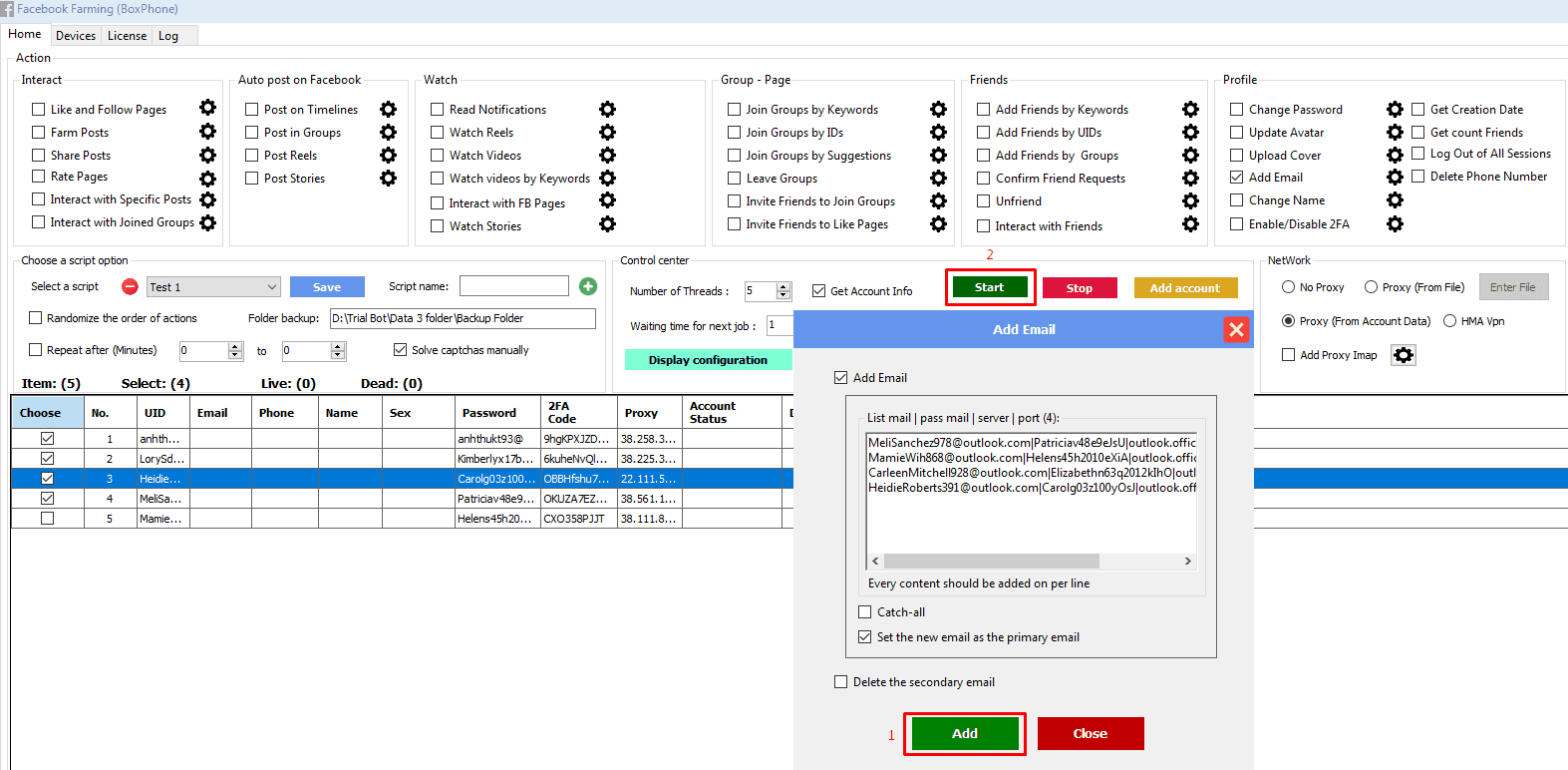This screenshot has width=1568, height=770.
Task: Open settings gear for Enable/Disable 2FA
Action: pyautogui.click(x=1395, y=223)
